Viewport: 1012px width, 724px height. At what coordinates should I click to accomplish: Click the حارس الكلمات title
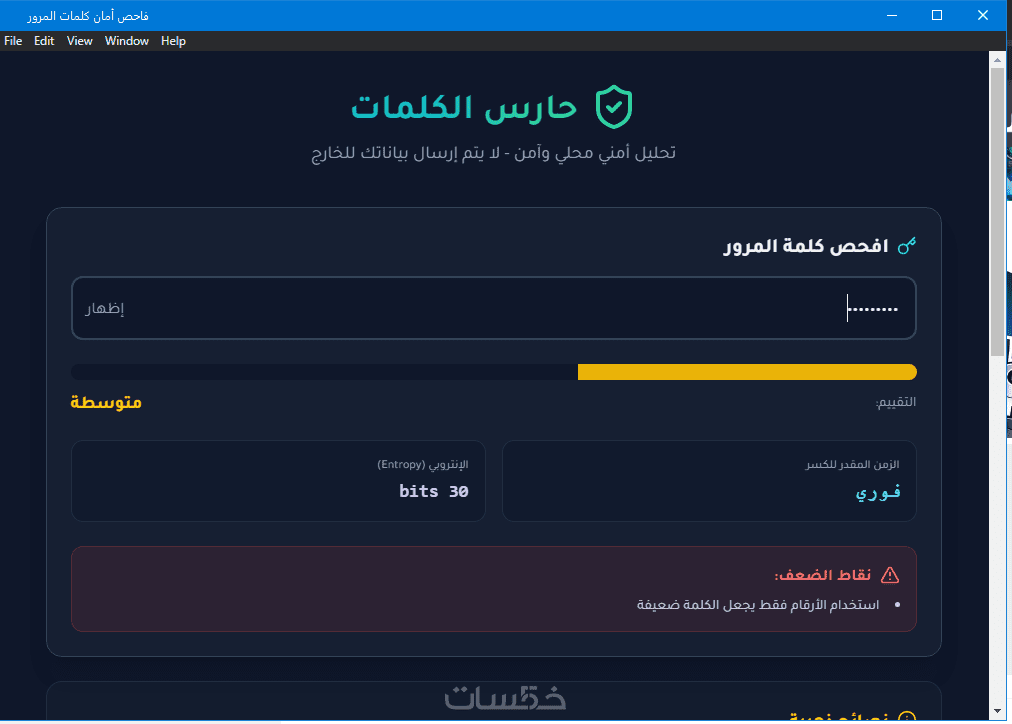point(464,107)
